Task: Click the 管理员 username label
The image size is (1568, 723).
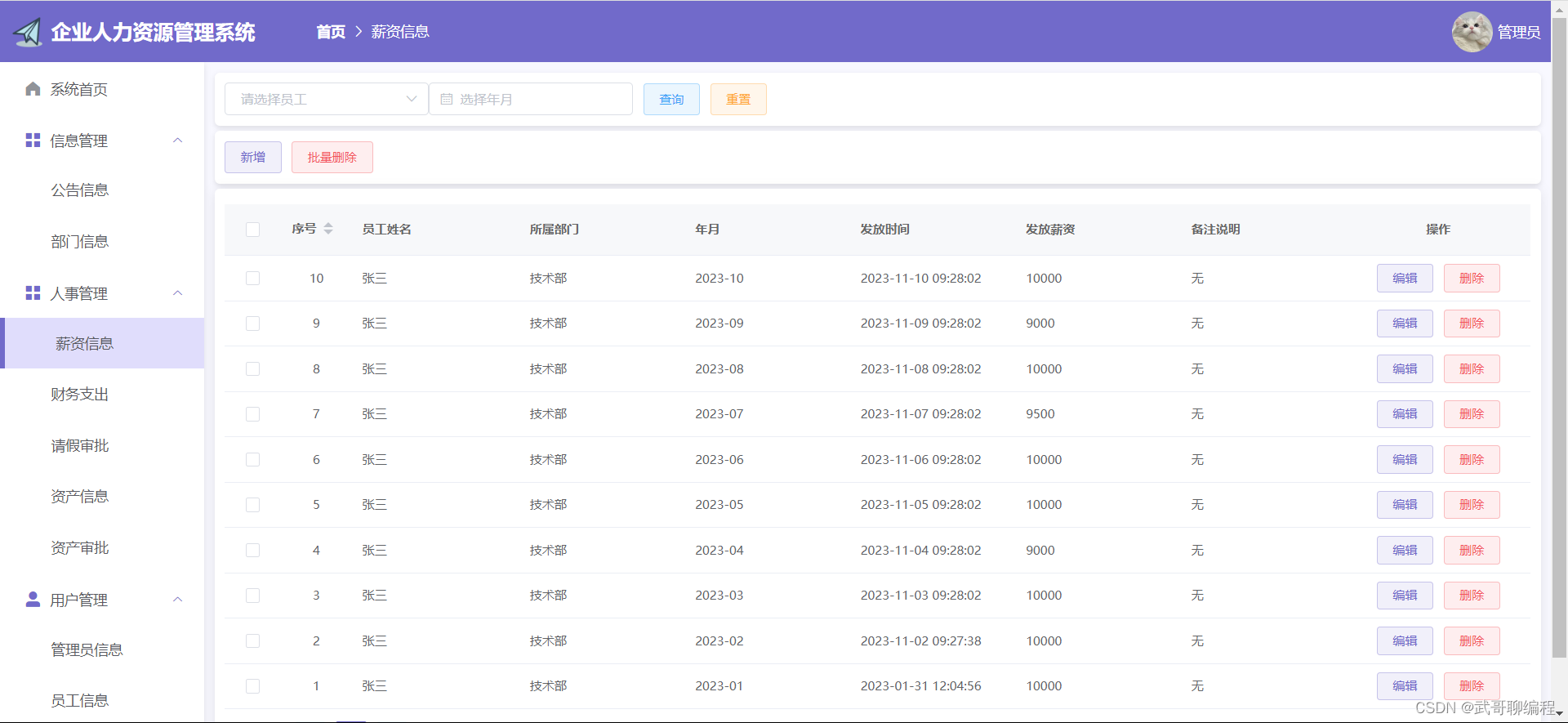Action: click(x=1519, y=32)
